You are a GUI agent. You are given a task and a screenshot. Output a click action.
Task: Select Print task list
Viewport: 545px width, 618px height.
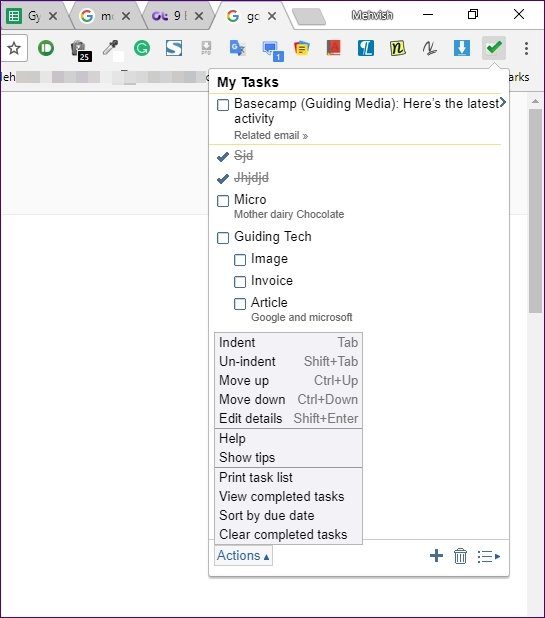pyautogui.click(x=288, y=477)
